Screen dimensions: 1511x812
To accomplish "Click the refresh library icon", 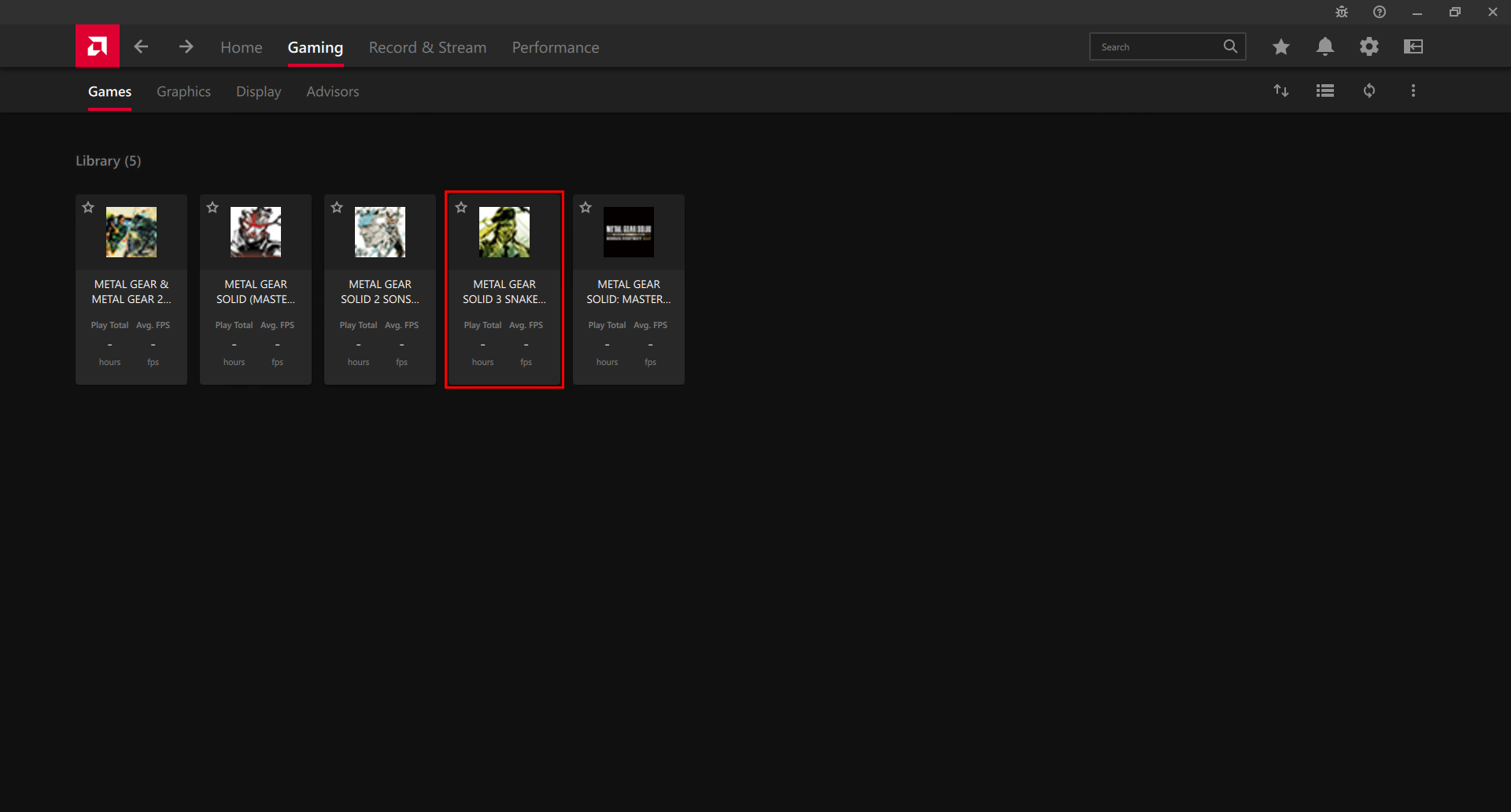I will coord(1369,90).
